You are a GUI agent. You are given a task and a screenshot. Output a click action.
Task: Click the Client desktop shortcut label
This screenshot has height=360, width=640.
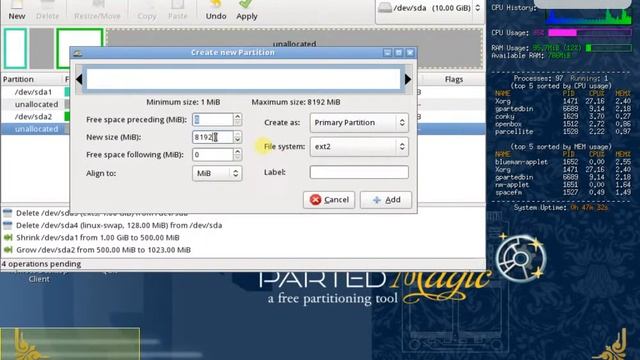39,279
